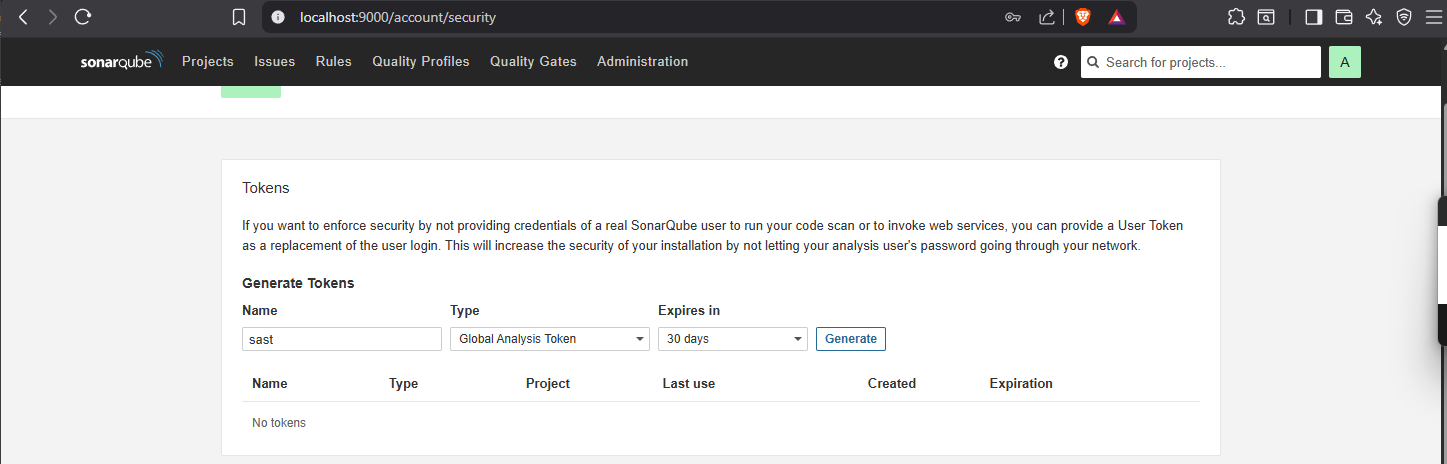Viewport: 1447px width, 464px height.
Task: Open the help question mark icon
Action: pos(1061,62)
